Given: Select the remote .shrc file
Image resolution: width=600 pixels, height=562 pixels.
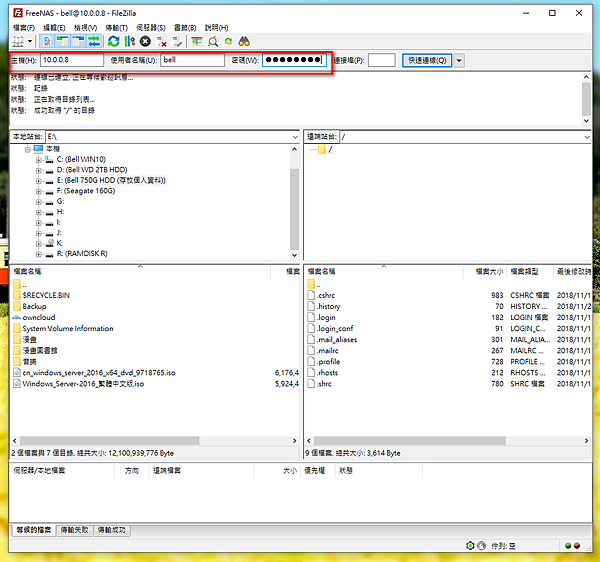Looking at the screenshot, I should [x=324, y=384].
